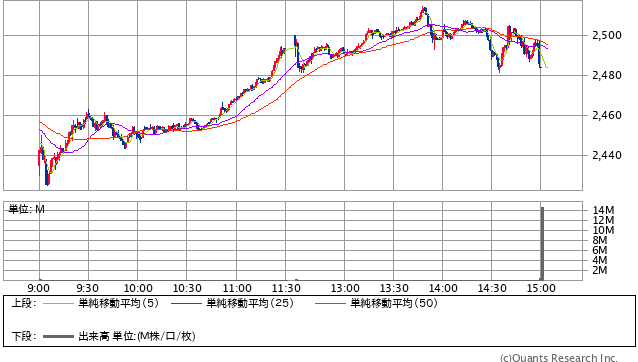This screenshot has width=638, height=362.
Task: Click the 単純移動平均(5) legend label
Action: coord(118,303)
